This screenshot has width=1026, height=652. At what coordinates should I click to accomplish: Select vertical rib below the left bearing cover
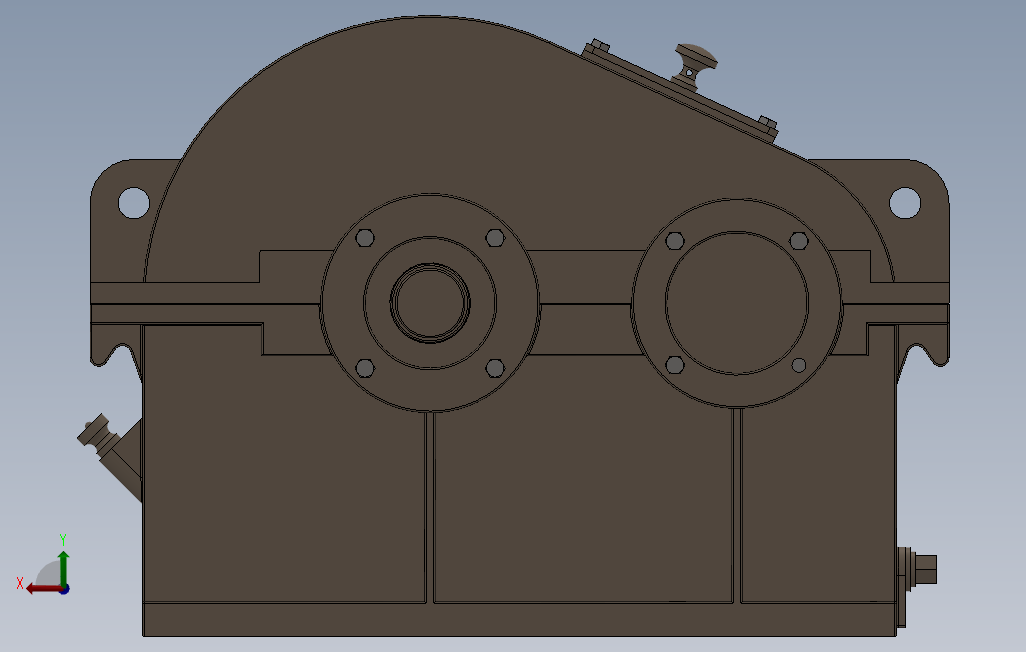point(430,507)
